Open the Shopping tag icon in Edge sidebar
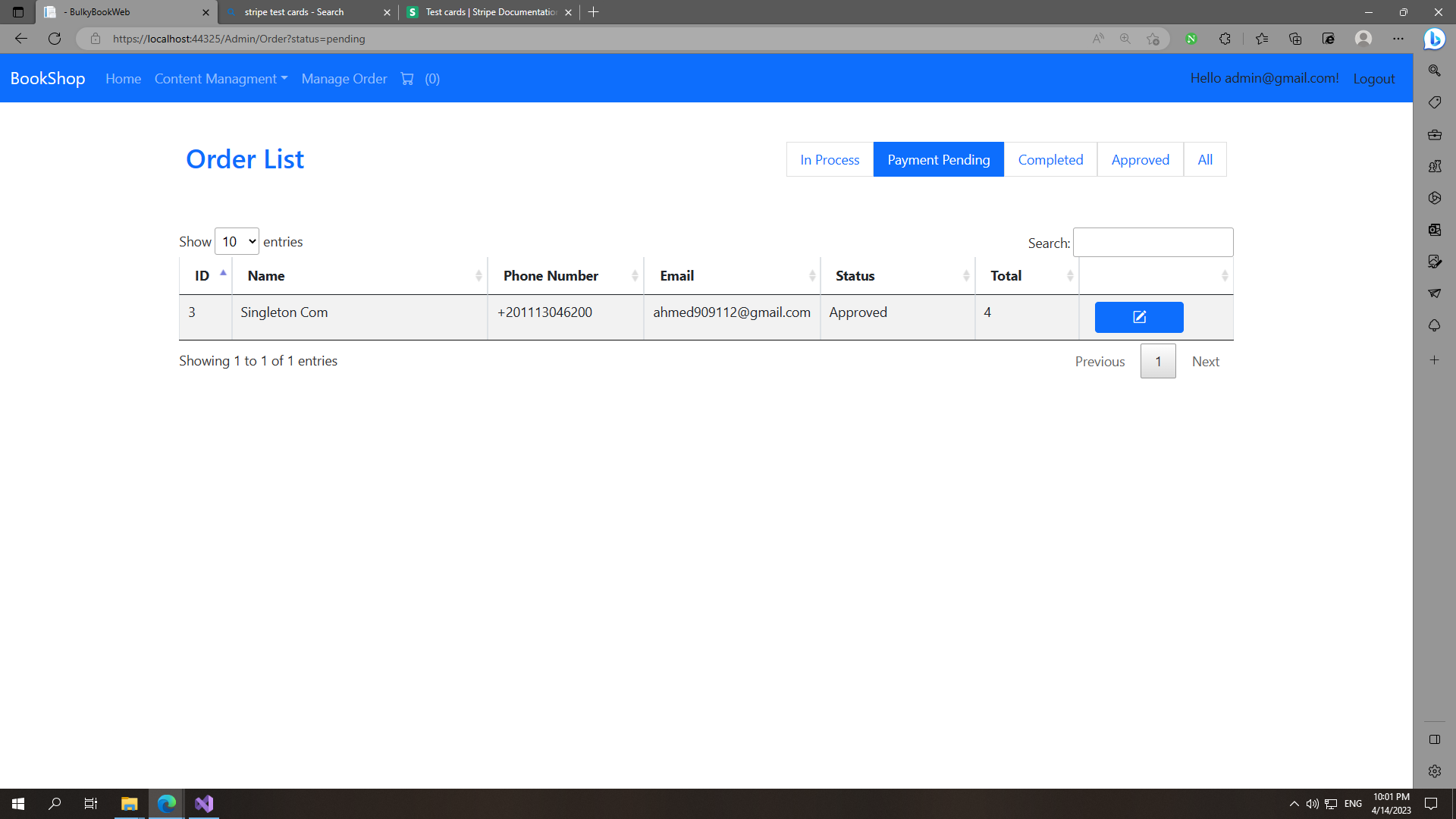The width and height of the screenshot is (1456, 819). click(1435, 102)
